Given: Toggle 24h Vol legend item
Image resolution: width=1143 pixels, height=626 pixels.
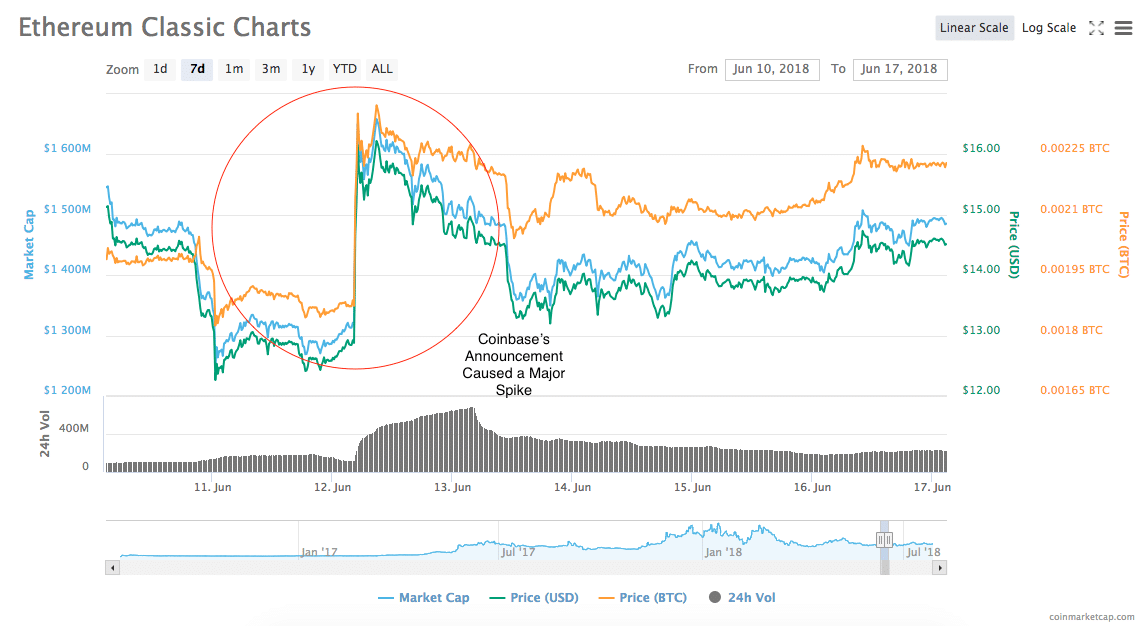Looking at the screenshot, I should (741, 598).
